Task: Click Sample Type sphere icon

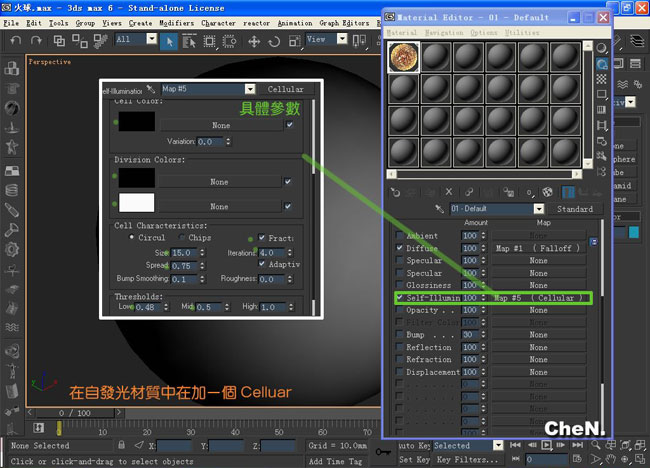Action: 601,48
